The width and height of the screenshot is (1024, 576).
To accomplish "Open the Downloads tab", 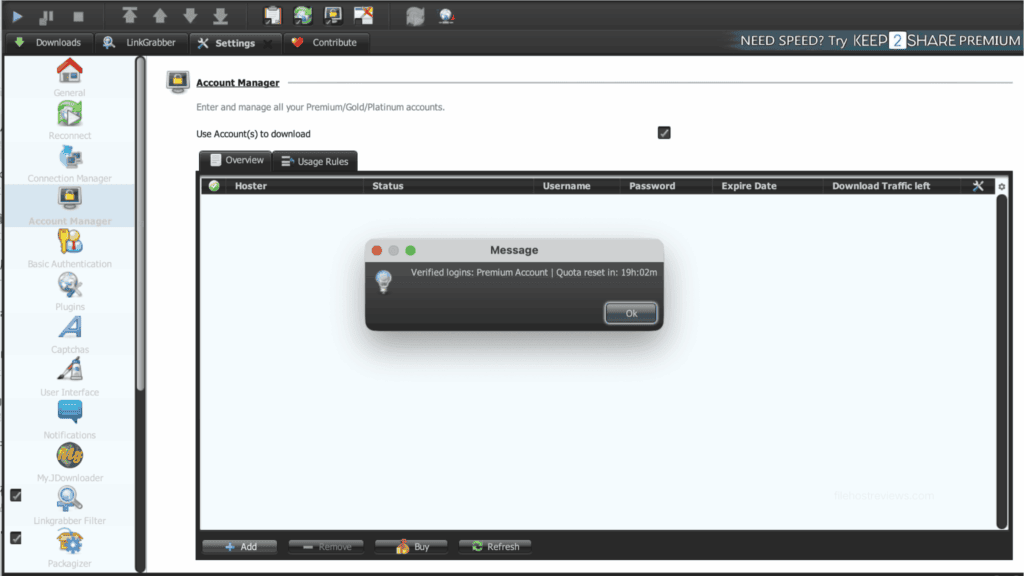I will [x=48, y=42].
